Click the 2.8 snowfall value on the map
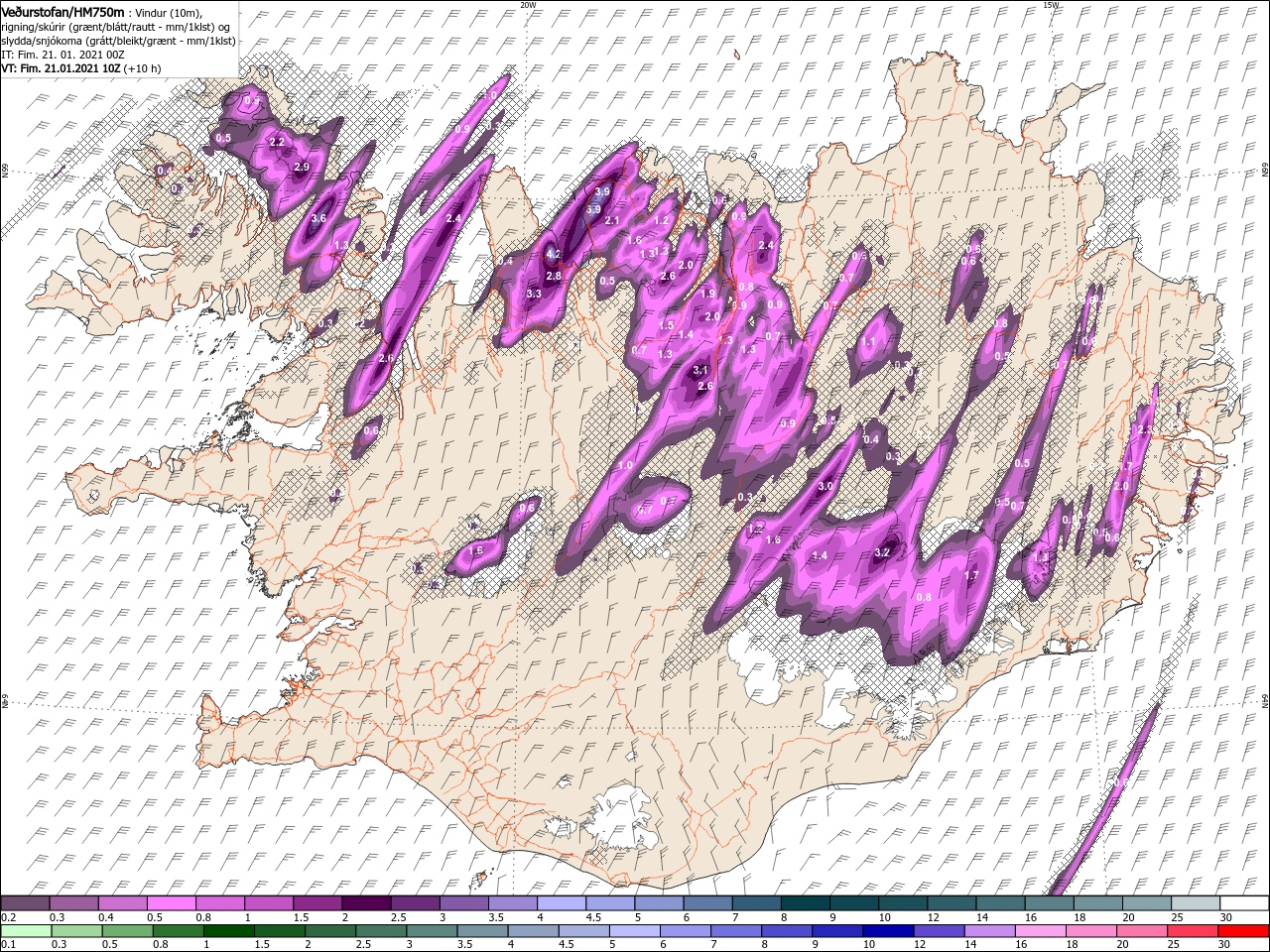The image size is (1270, 952). coord(554,276)
